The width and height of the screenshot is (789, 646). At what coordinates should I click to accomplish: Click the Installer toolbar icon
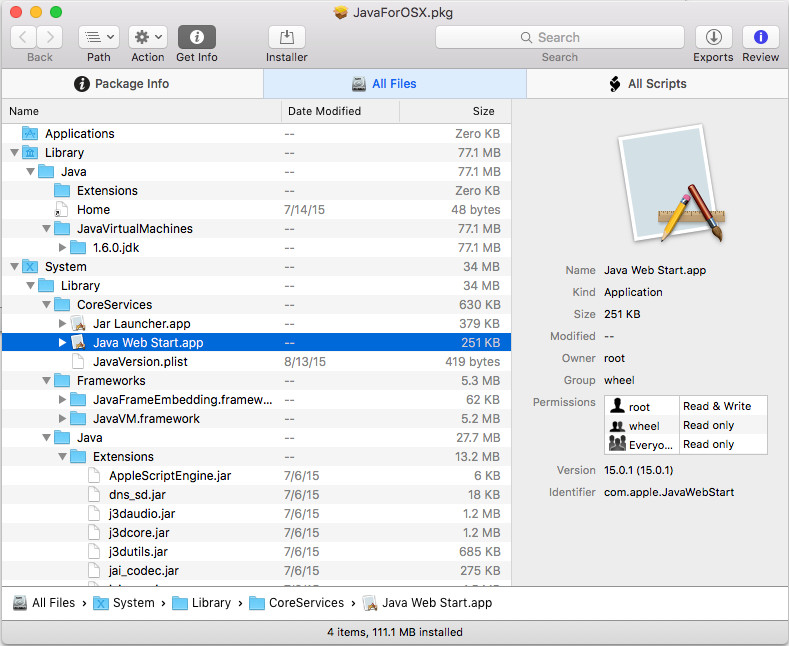click(287, 37)
